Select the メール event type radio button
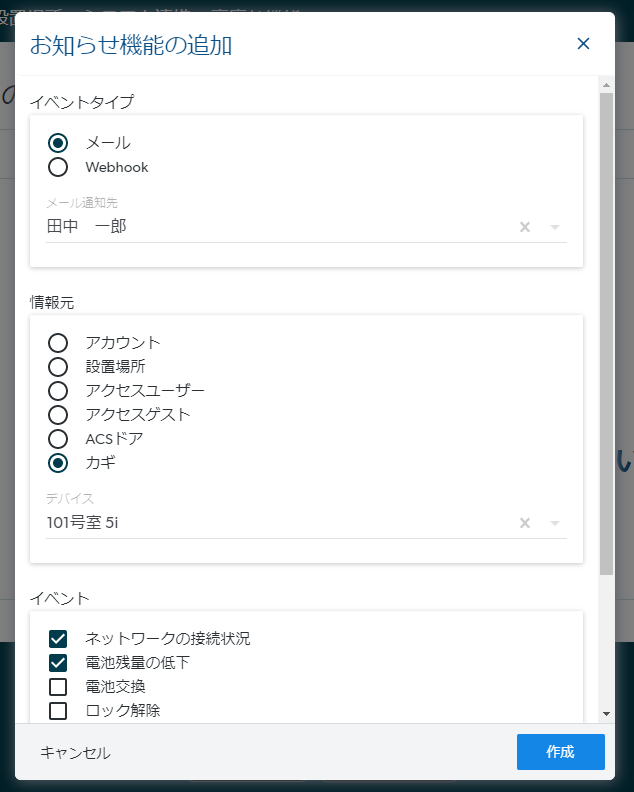 point(58,143)
